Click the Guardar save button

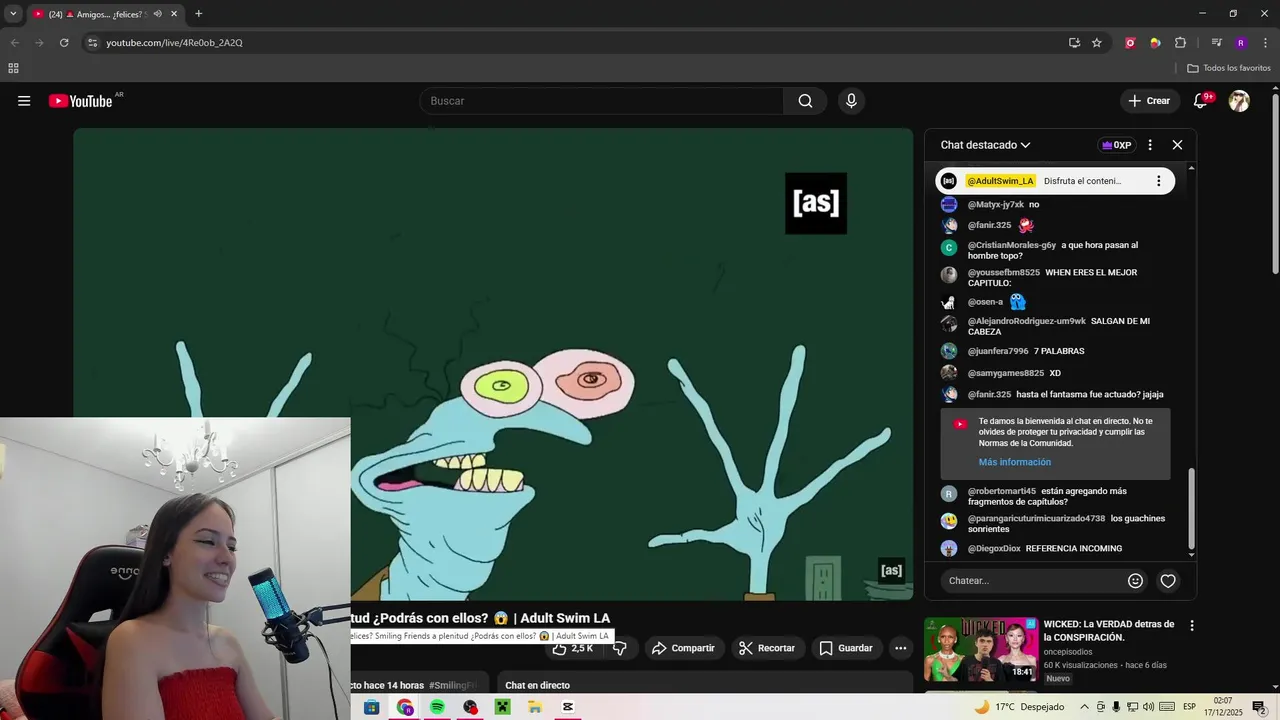click(846, 648)
